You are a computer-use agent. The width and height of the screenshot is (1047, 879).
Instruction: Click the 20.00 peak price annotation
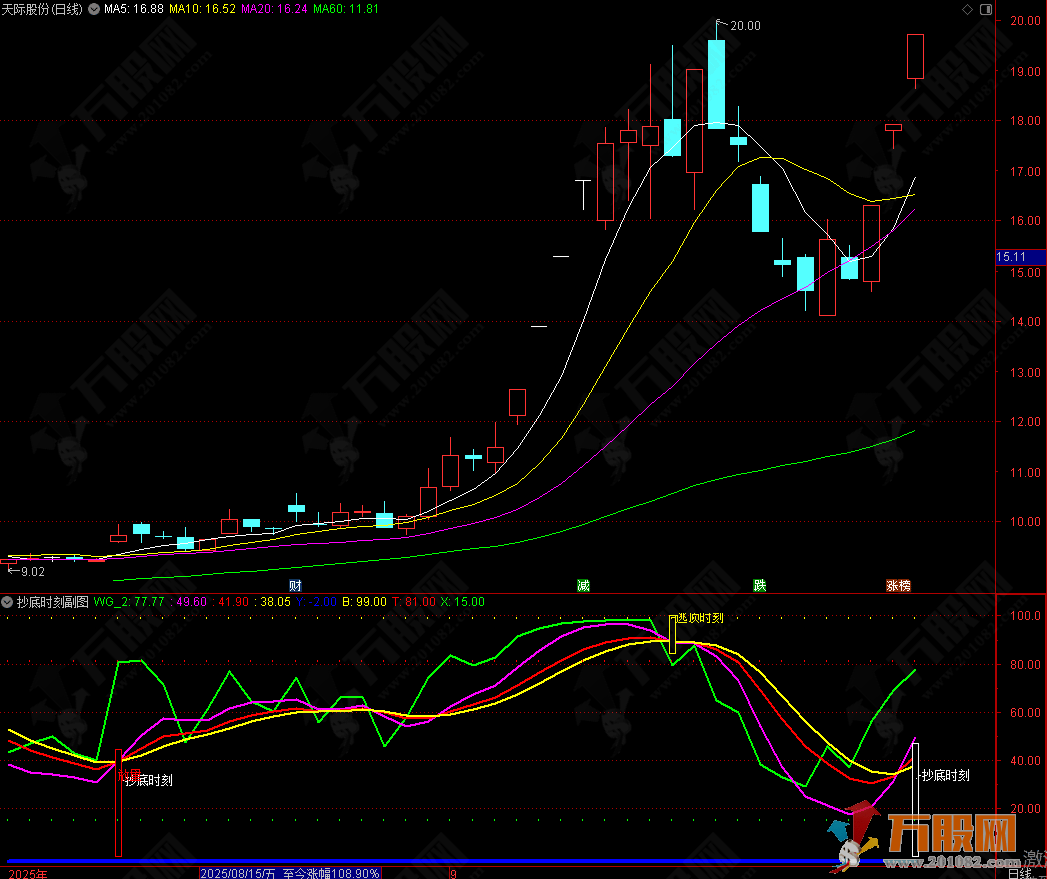(745, 26)
